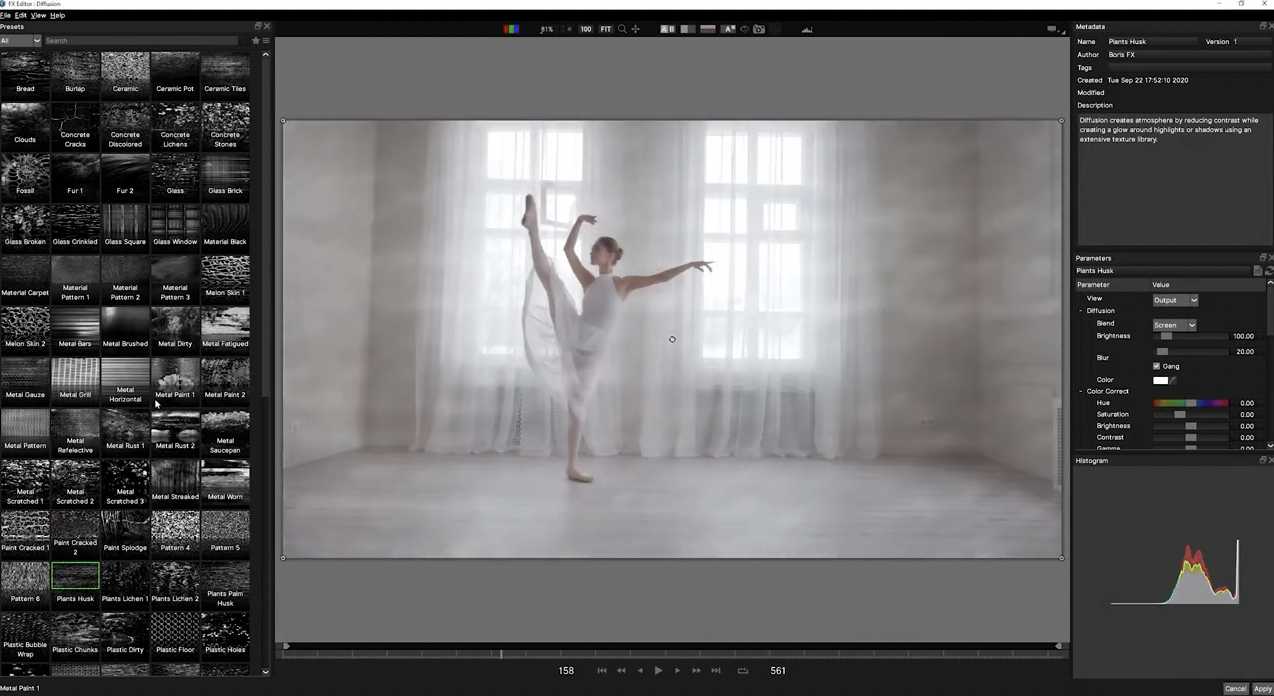Image resolution: width=1274 pixels, height=696 pixels.
Task: Jump to the last frame
Action: (x=716, y=670)
